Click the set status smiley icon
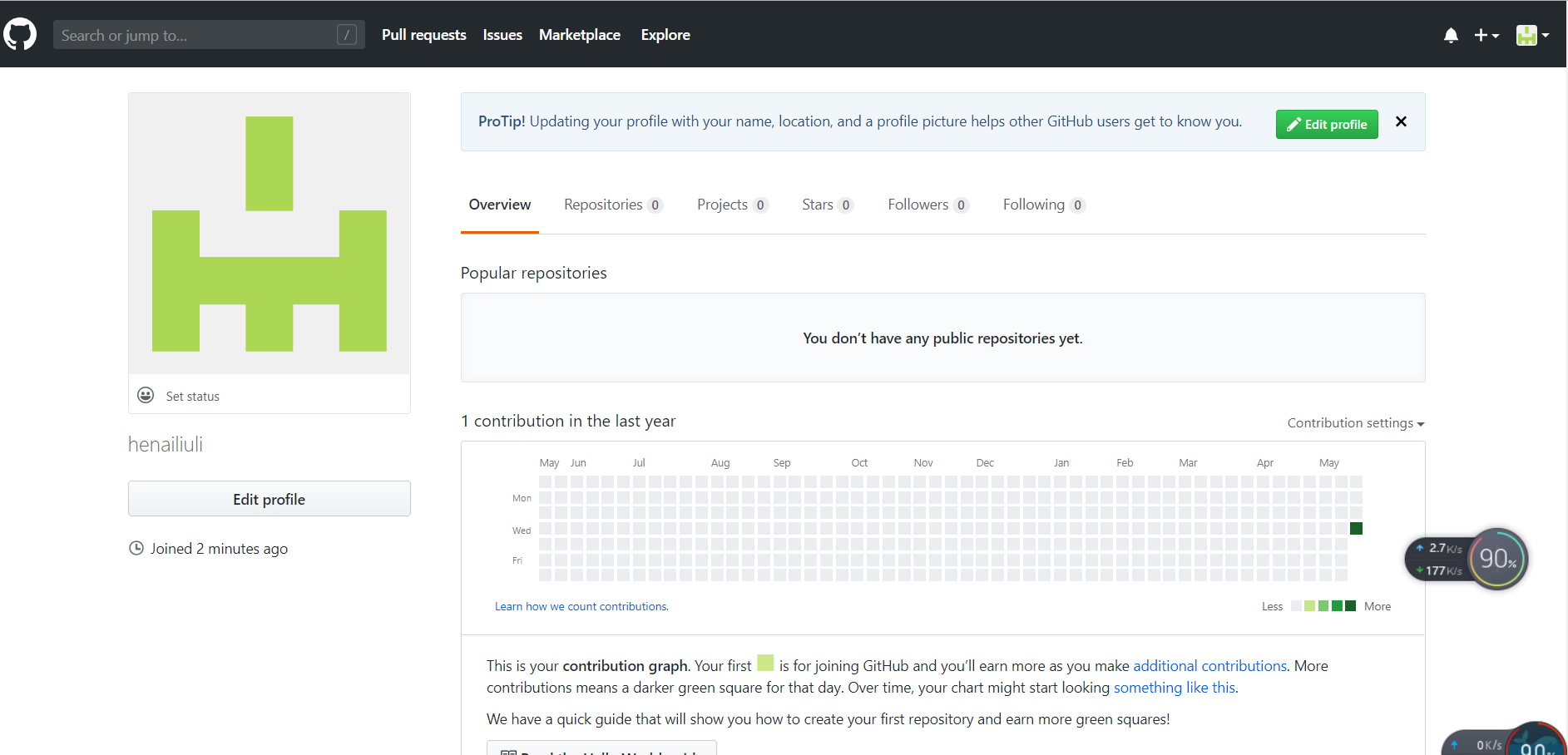Viewport: 1568px width, 755px height. [x=146, y=395]
